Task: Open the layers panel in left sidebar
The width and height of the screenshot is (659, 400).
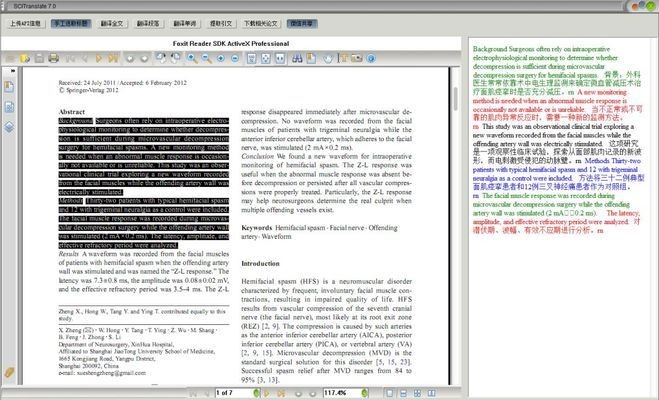Action: click(x=10, y=127)
